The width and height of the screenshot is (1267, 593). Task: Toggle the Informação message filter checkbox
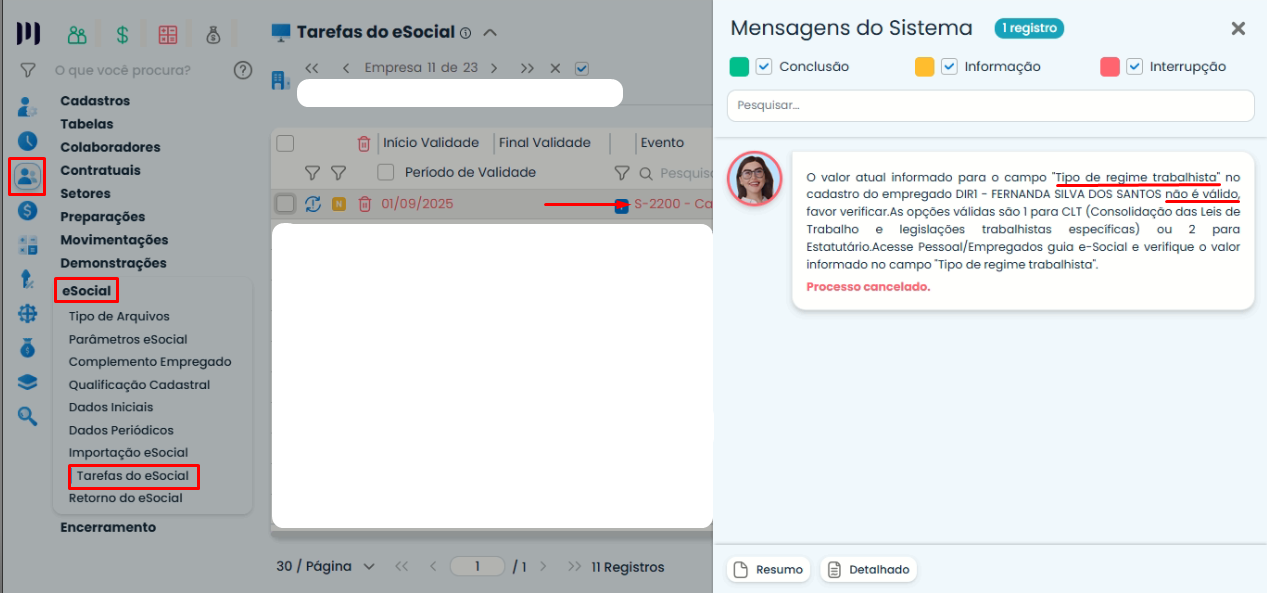(x=949, y=67)
